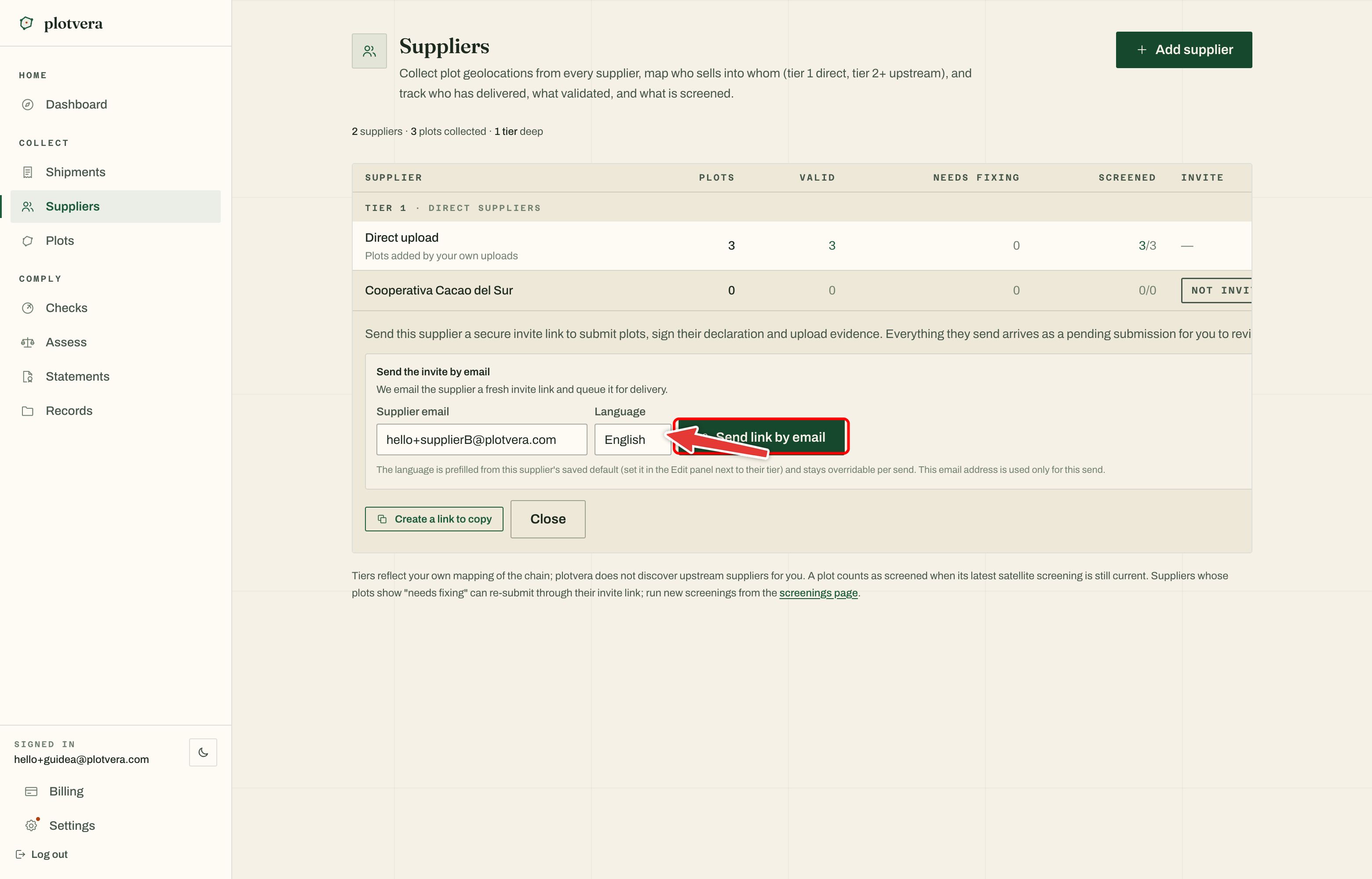This screenshot has height=879, width=1372.
Task: Click "Plots added by your own uploads" subtitle
Action: tap(442, 256)
